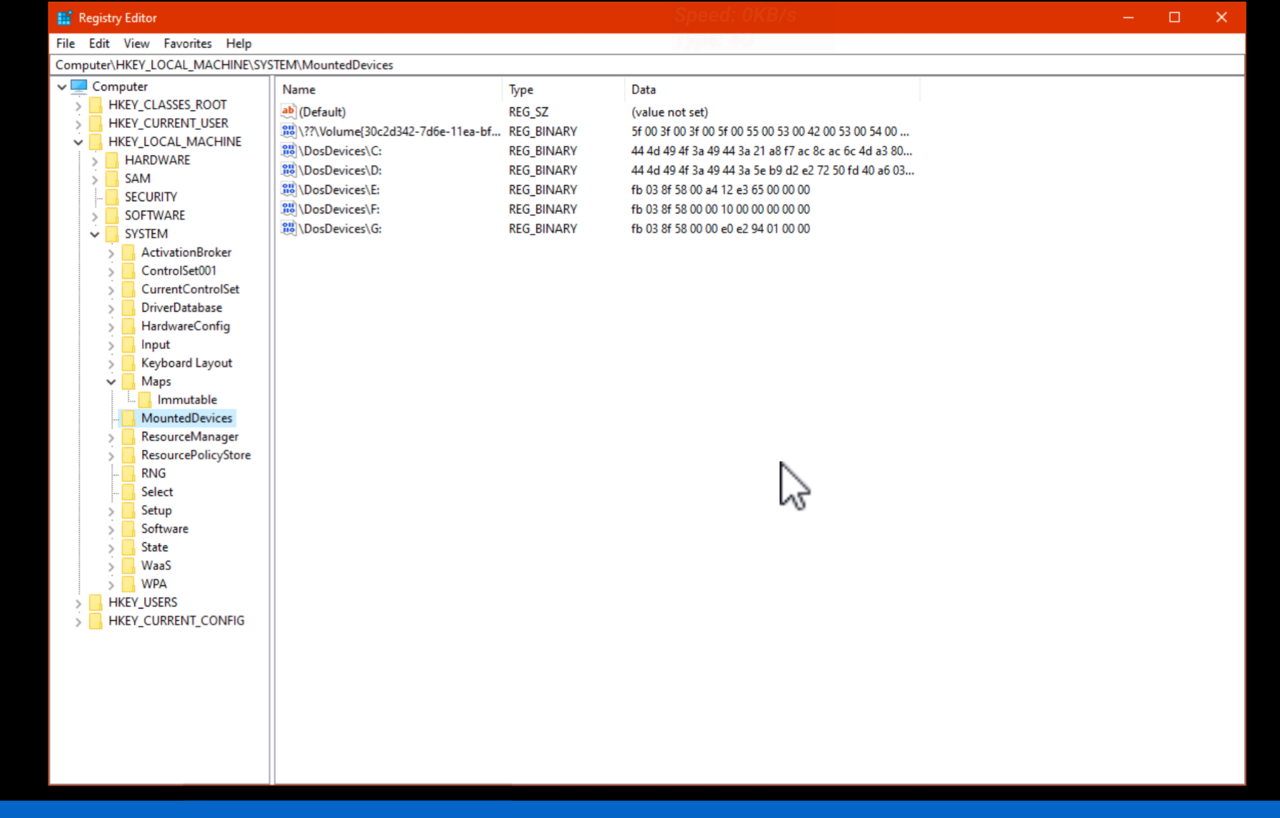Click the binary icon beside \DosDevices\E:
The height and width of the screenshot is (818, 1280).
289,190
